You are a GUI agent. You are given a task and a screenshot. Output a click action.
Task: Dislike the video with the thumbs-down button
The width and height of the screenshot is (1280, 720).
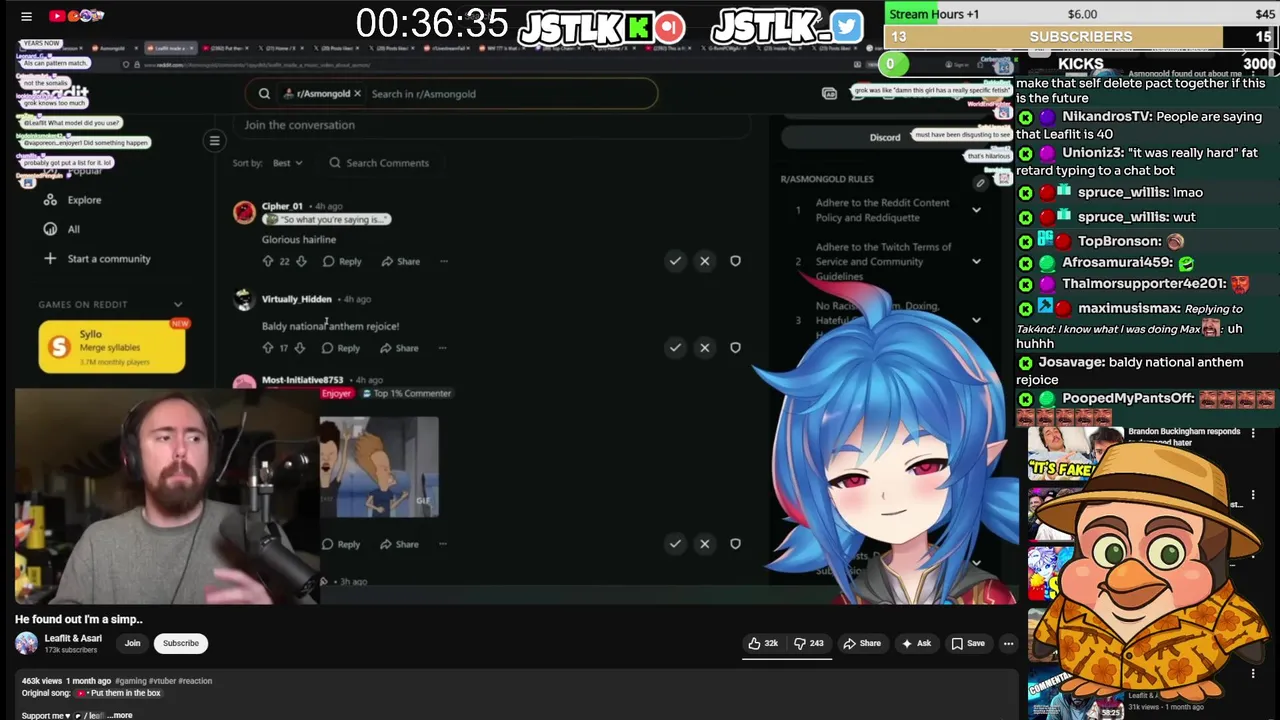(809, 643)
